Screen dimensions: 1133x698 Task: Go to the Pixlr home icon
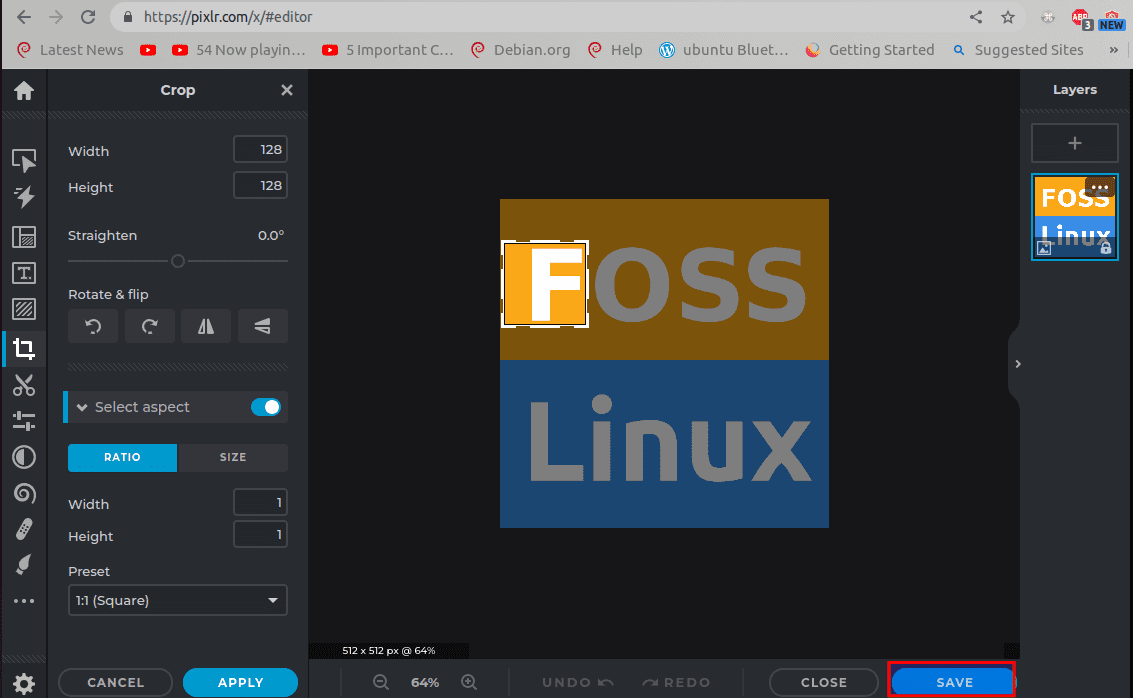[x=24, y=90]
